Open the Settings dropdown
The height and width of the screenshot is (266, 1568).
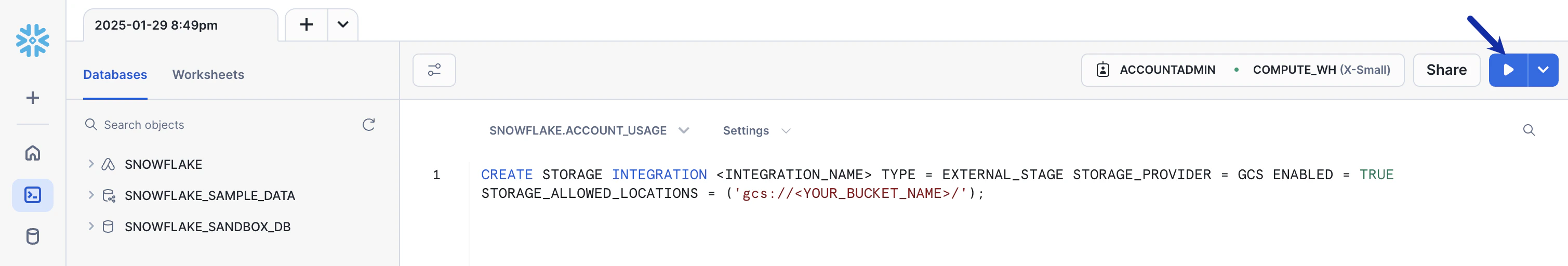coord(756,130)
